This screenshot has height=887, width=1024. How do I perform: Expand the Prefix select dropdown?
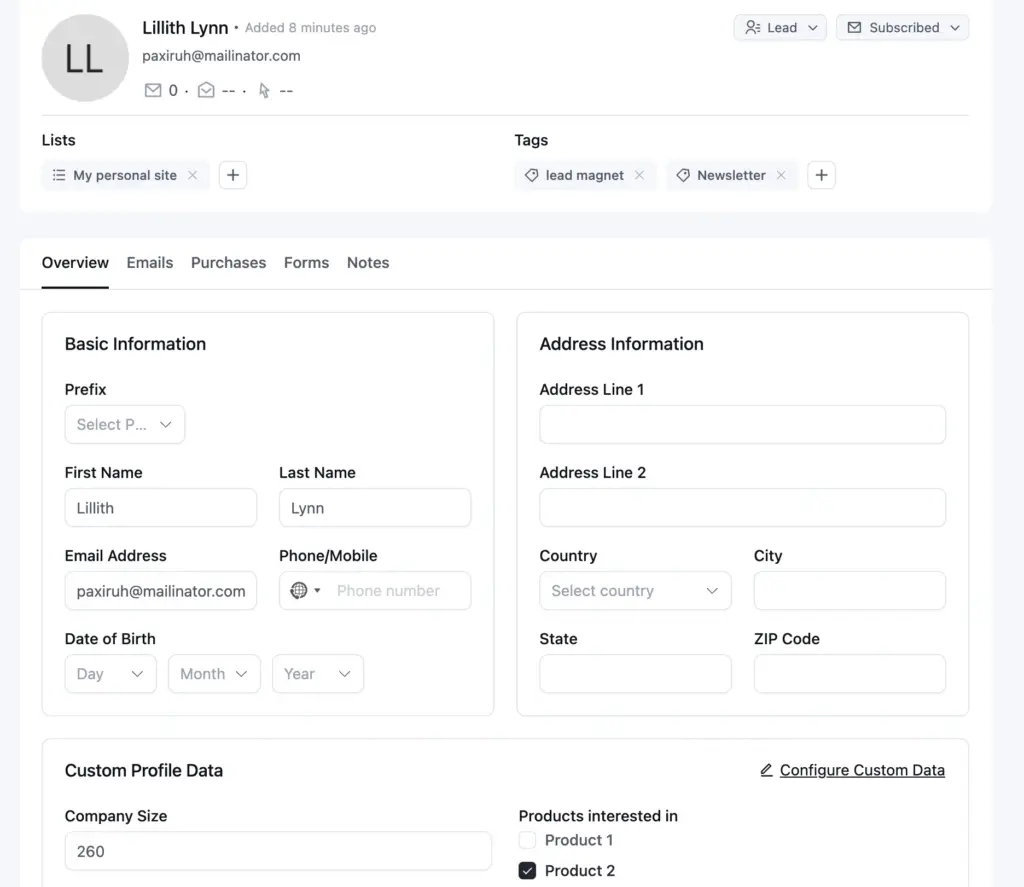[125, 425]
